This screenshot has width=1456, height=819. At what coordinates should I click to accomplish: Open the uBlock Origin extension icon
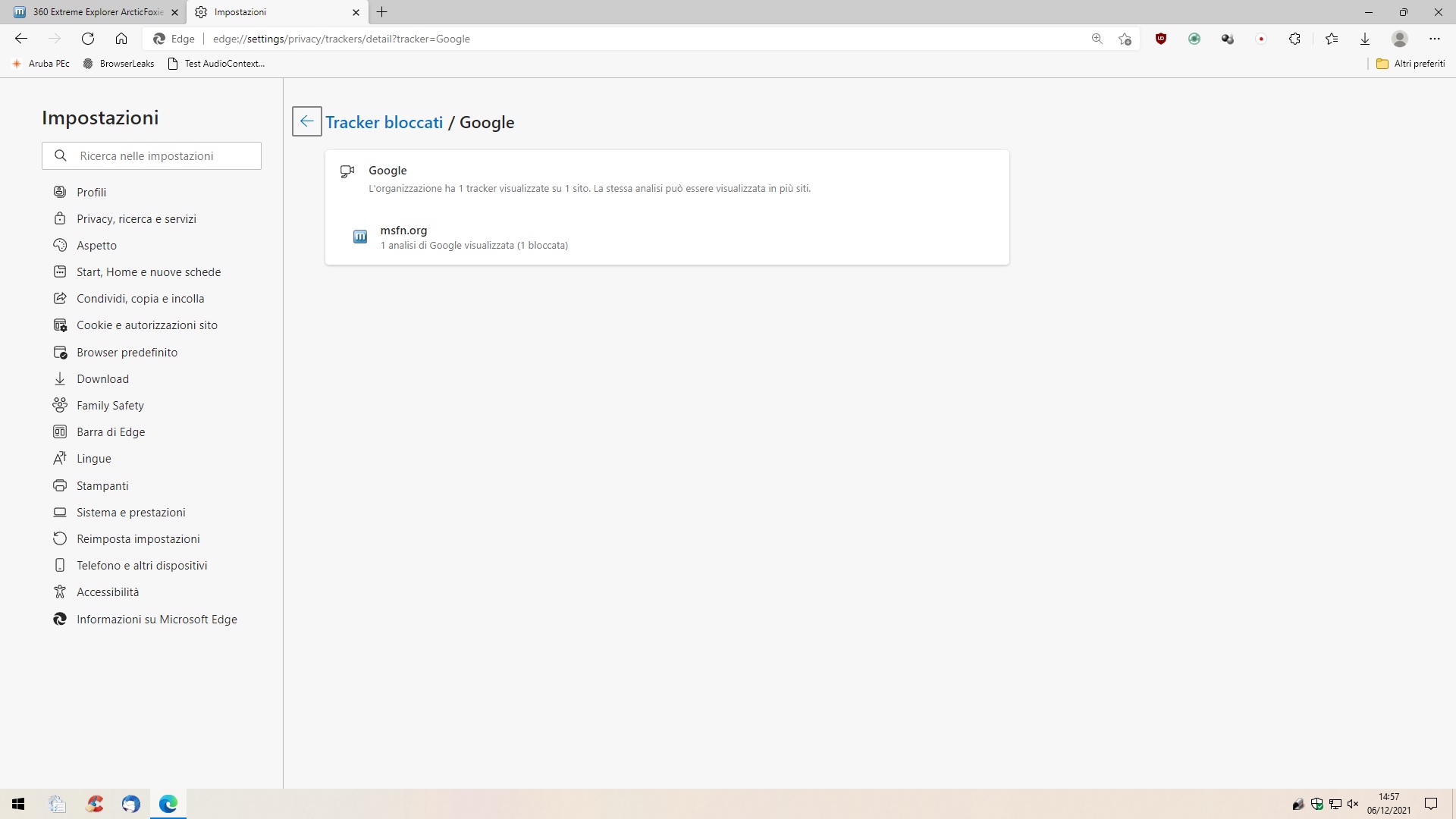[1161, 39]
